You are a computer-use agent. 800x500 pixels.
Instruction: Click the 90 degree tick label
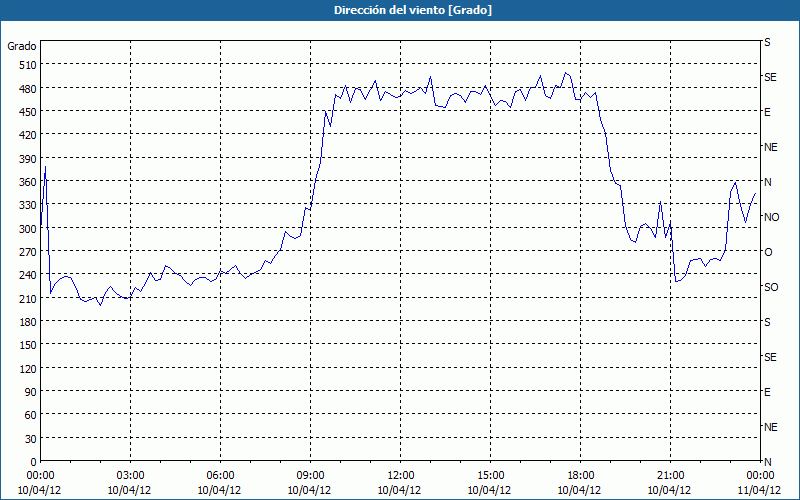pos(31,392)
